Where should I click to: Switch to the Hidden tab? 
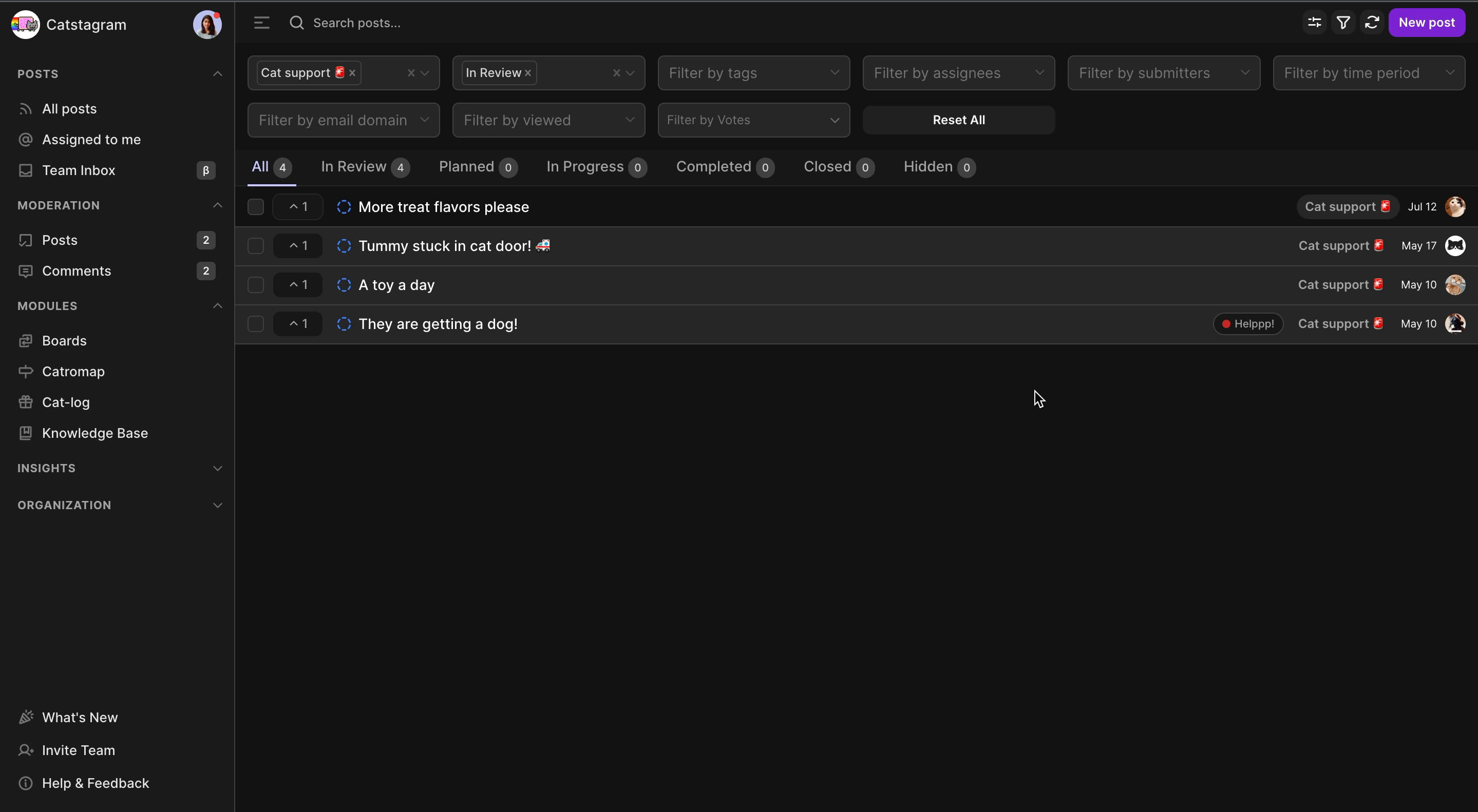939,167
